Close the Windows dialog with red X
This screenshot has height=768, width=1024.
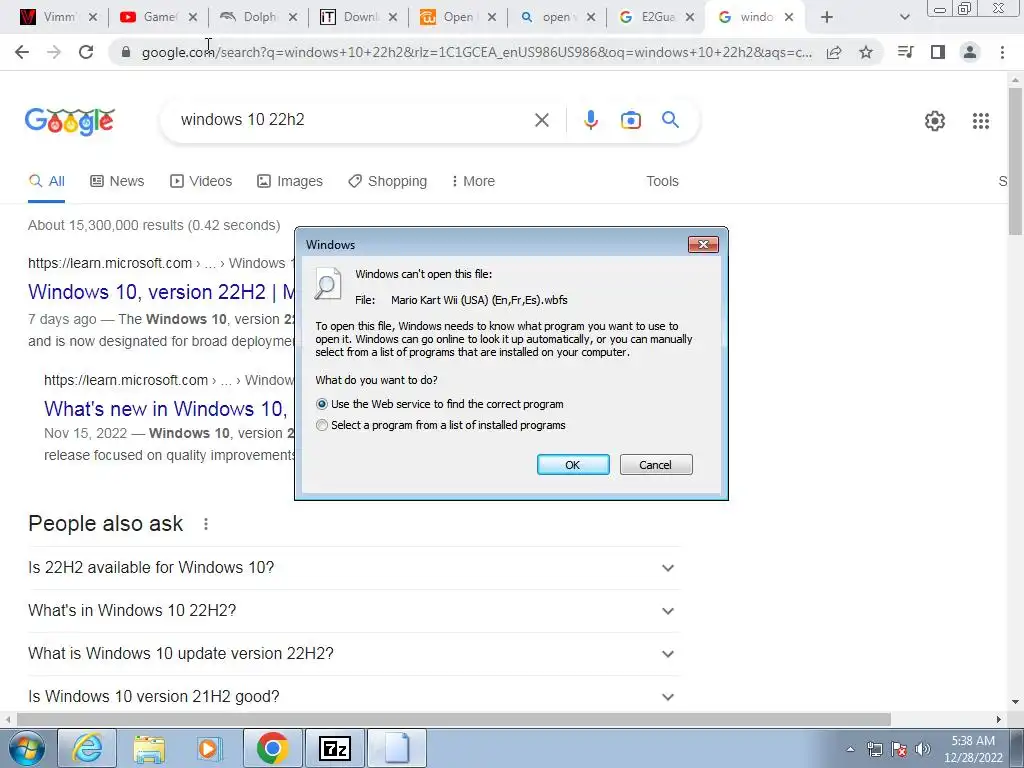click(x=703, y=244)
